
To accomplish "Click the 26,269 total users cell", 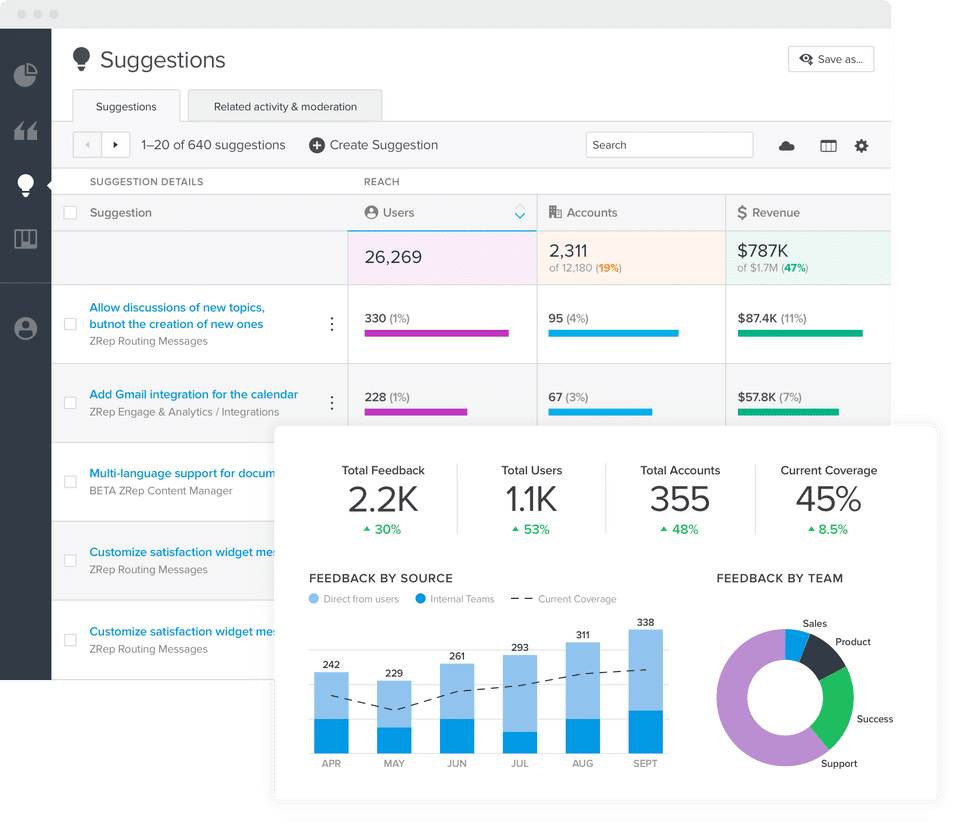I will point(442,258).
